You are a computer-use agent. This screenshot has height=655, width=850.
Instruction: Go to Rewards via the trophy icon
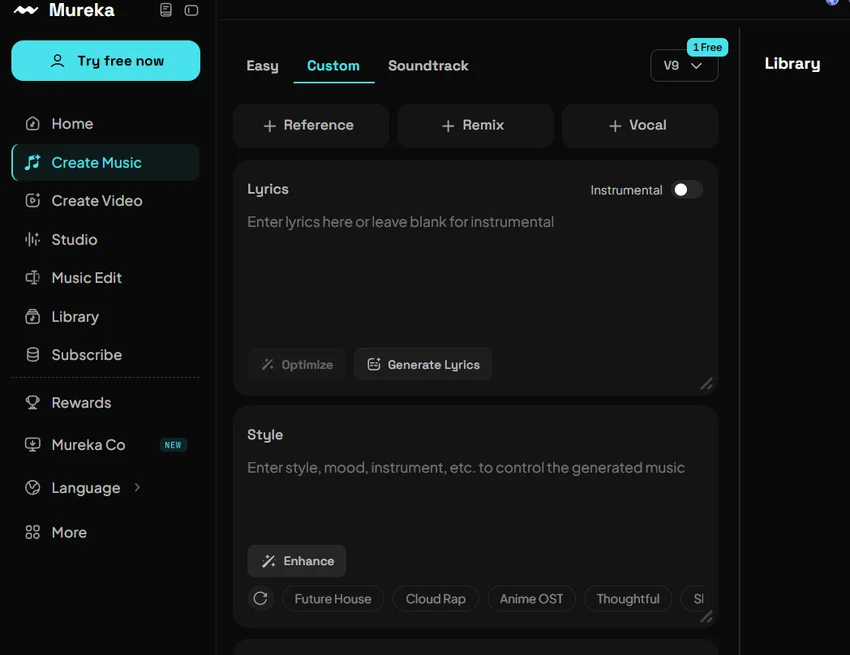click(x=33, y=402)
